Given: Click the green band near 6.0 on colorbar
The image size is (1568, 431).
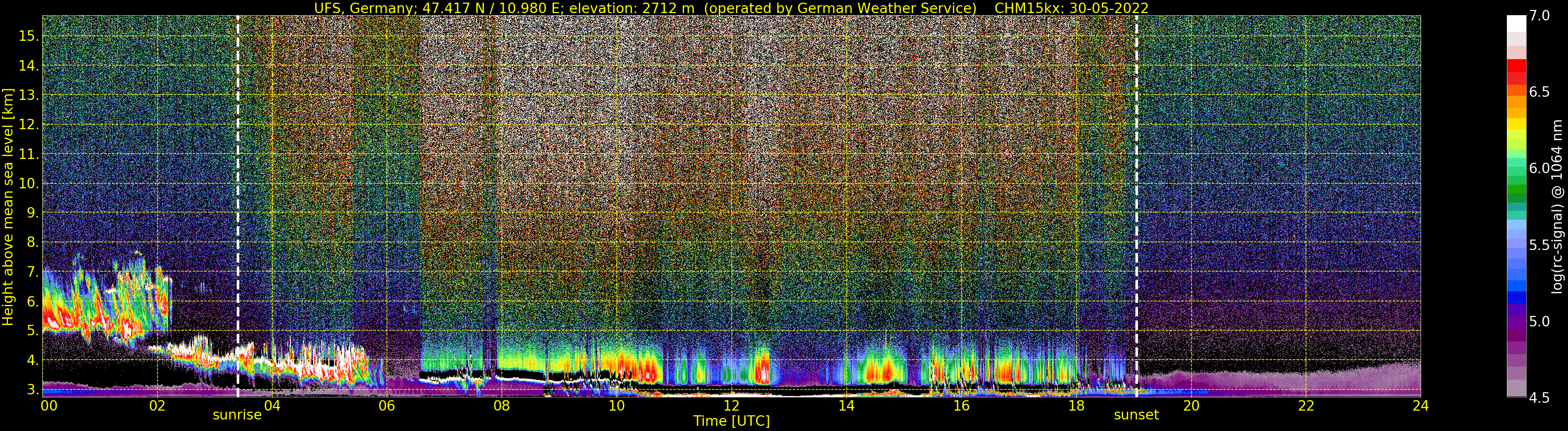Looking at the screenshot, I should 1516,168.
